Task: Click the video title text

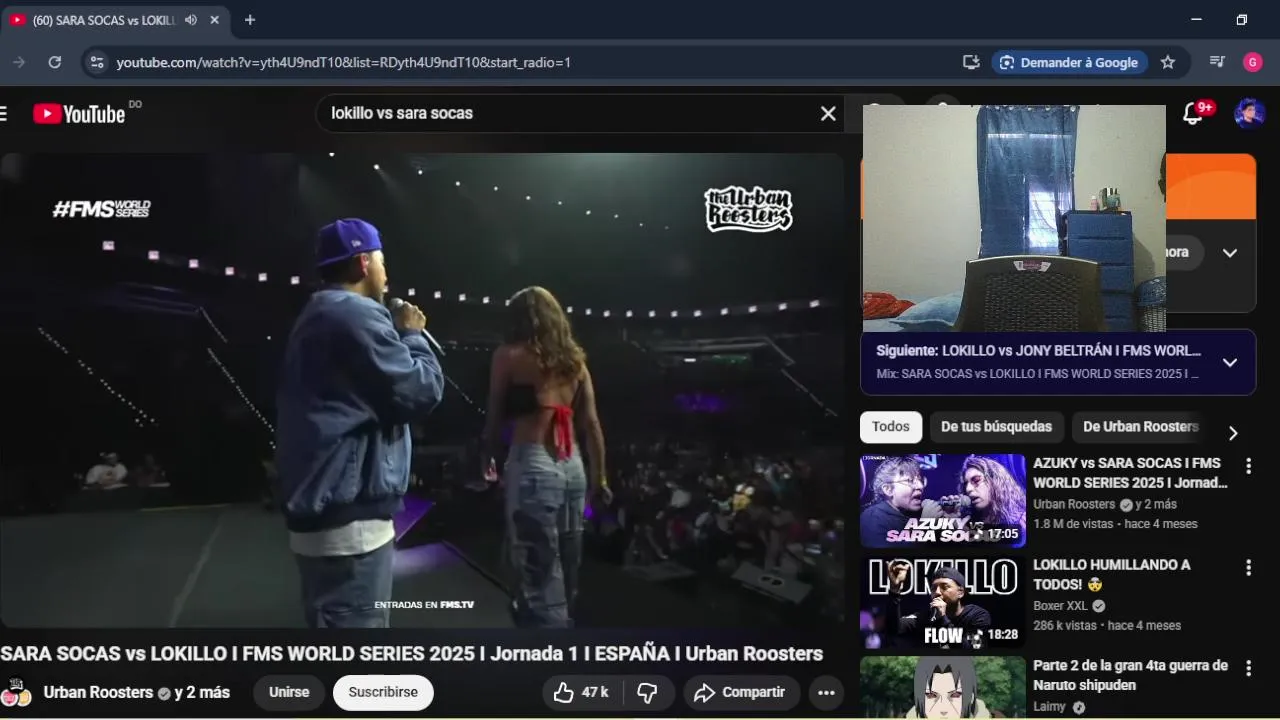Action: [x=411, y=654]
